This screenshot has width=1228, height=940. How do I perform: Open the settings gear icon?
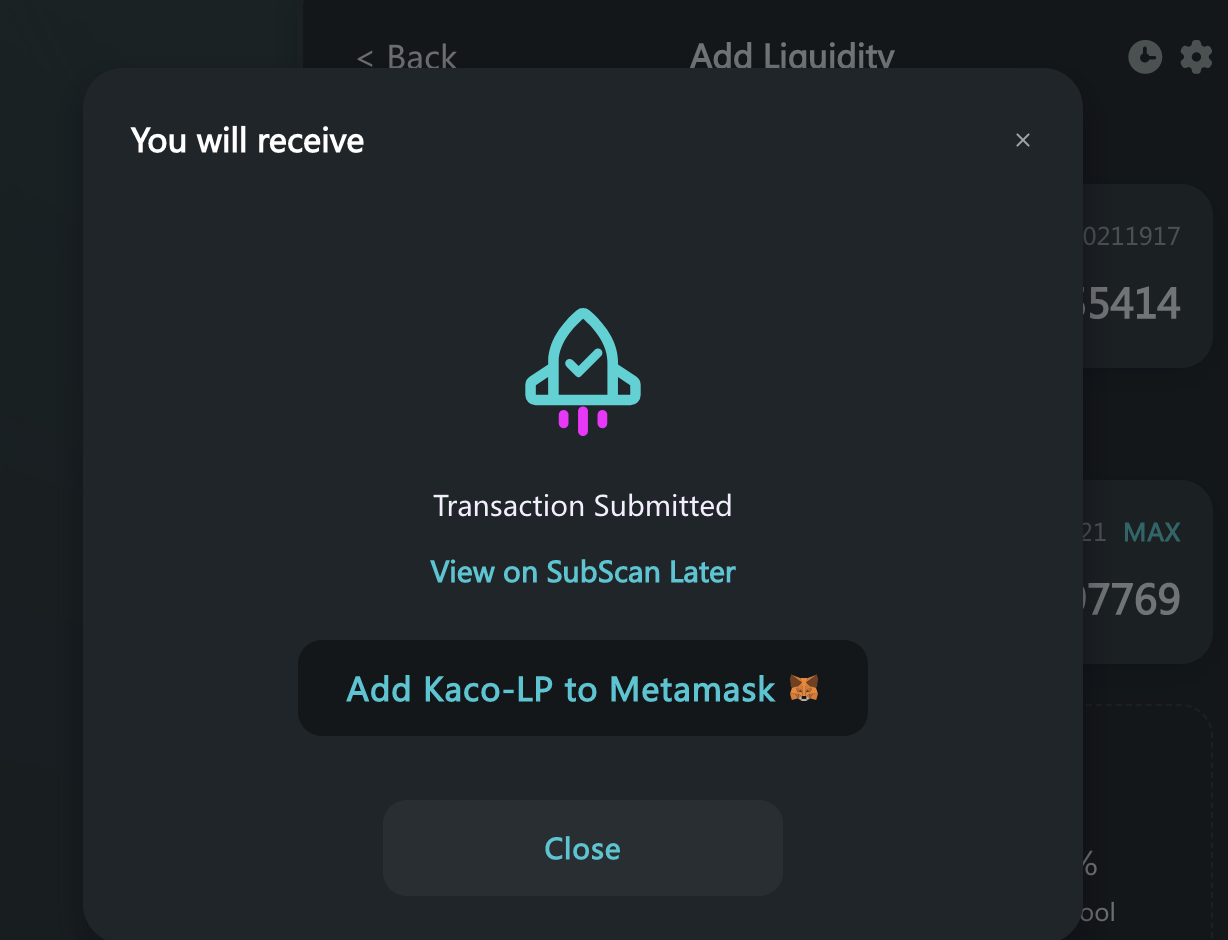(1196, 57)
